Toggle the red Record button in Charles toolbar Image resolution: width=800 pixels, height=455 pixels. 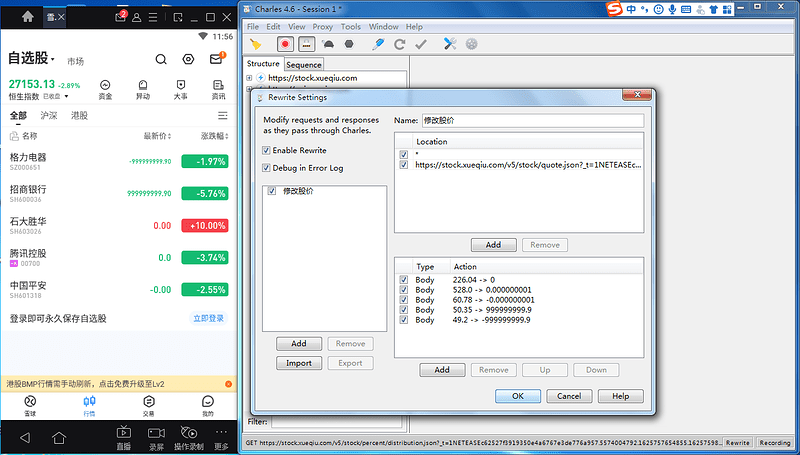(285, 44)
